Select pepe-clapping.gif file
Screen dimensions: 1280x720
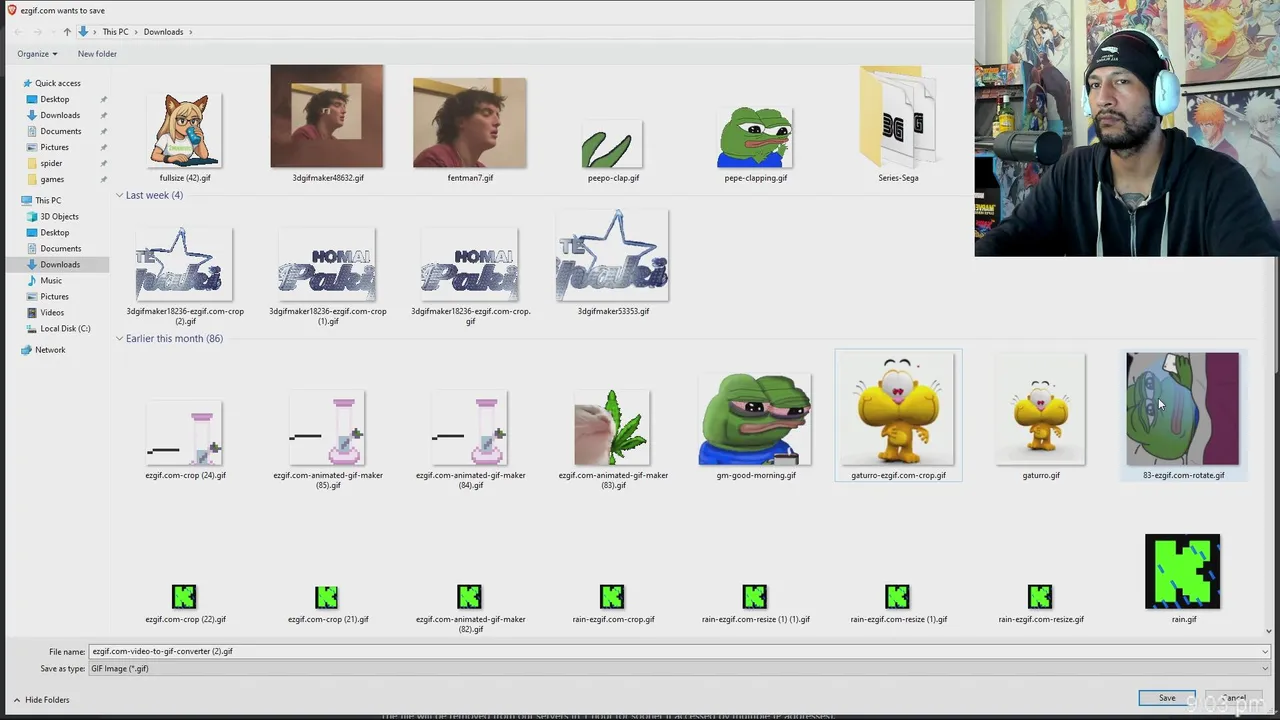coord(755,140)
